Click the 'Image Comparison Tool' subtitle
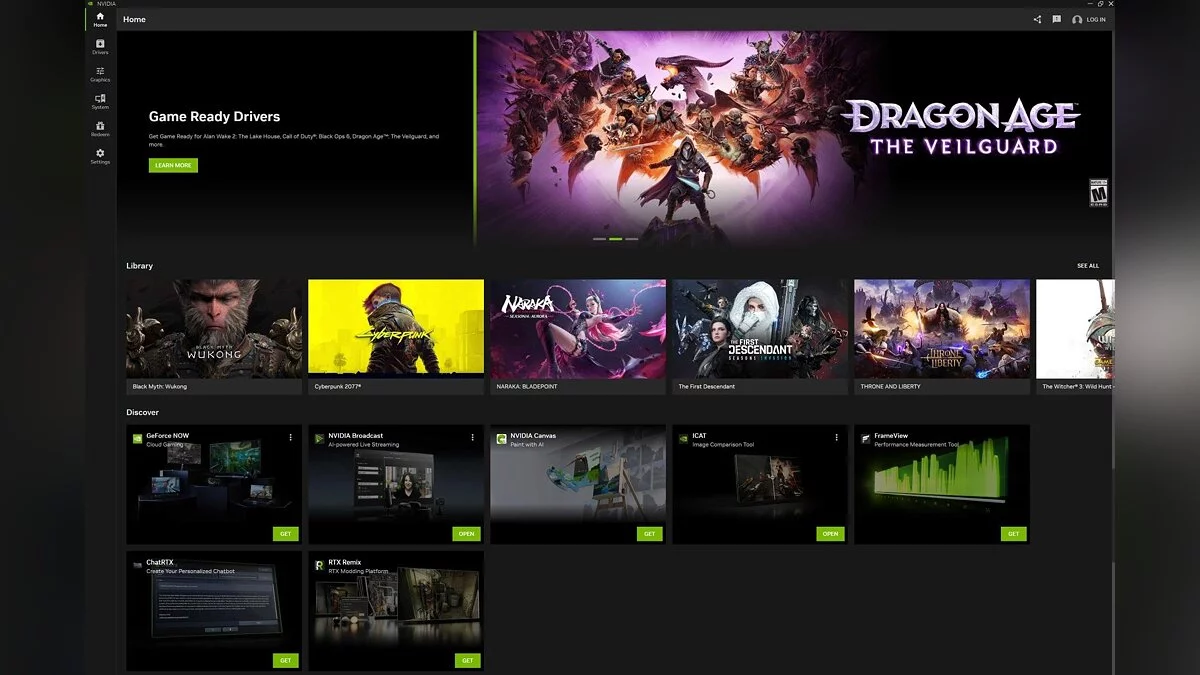 [x=723, y=445]
